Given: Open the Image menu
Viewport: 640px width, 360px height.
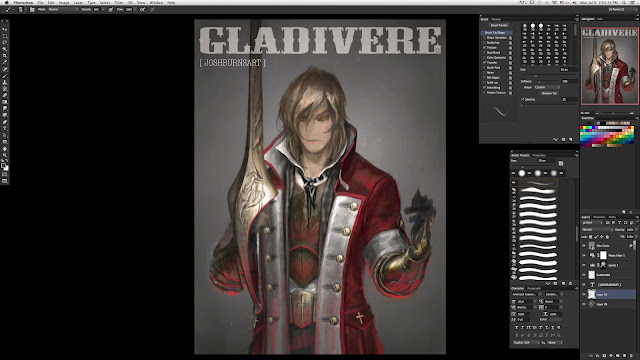Looking at the screenshot, I should [64, 2].
